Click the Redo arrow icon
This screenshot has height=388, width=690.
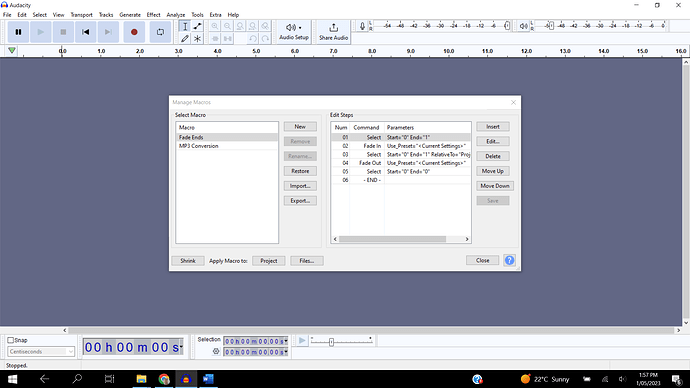tap(265, 39)
